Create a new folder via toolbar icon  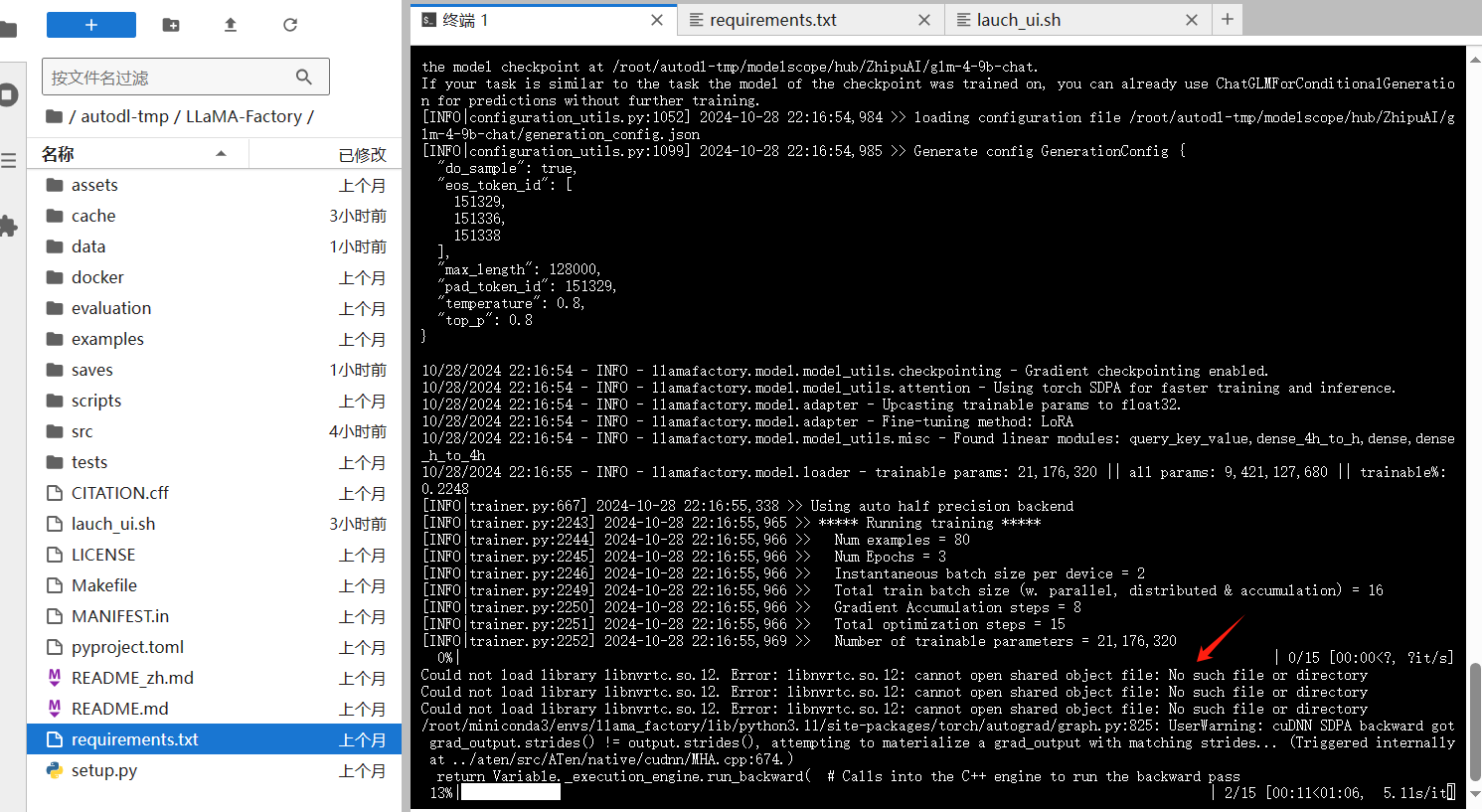click(171, 25)
